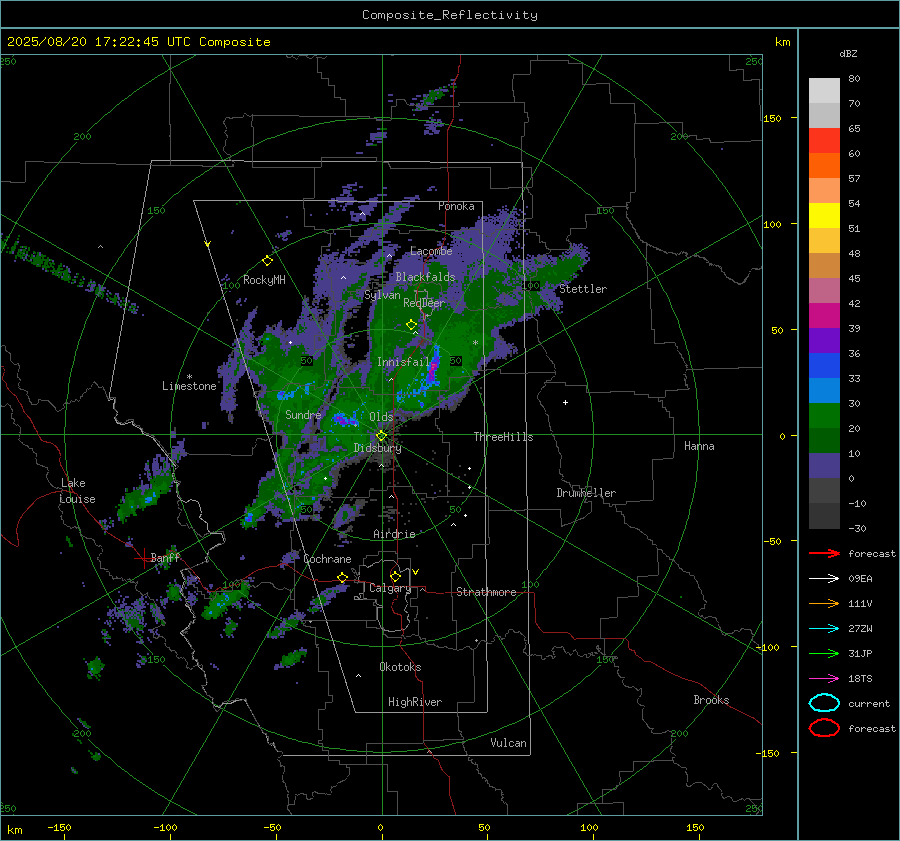Screen dimensions: 900x841
Task: Click the RockyMH label
Action: (x=264, y=280)
